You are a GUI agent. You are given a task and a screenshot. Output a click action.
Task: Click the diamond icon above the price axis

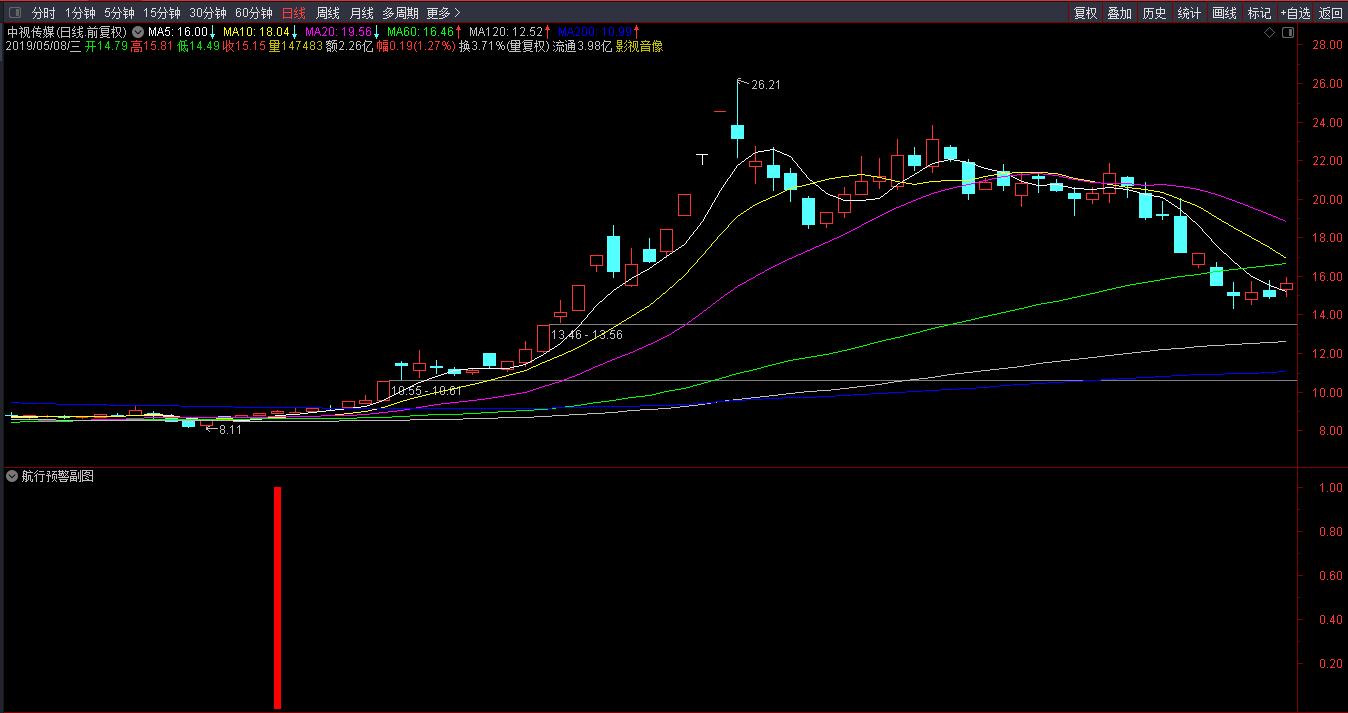[1270, 32]
